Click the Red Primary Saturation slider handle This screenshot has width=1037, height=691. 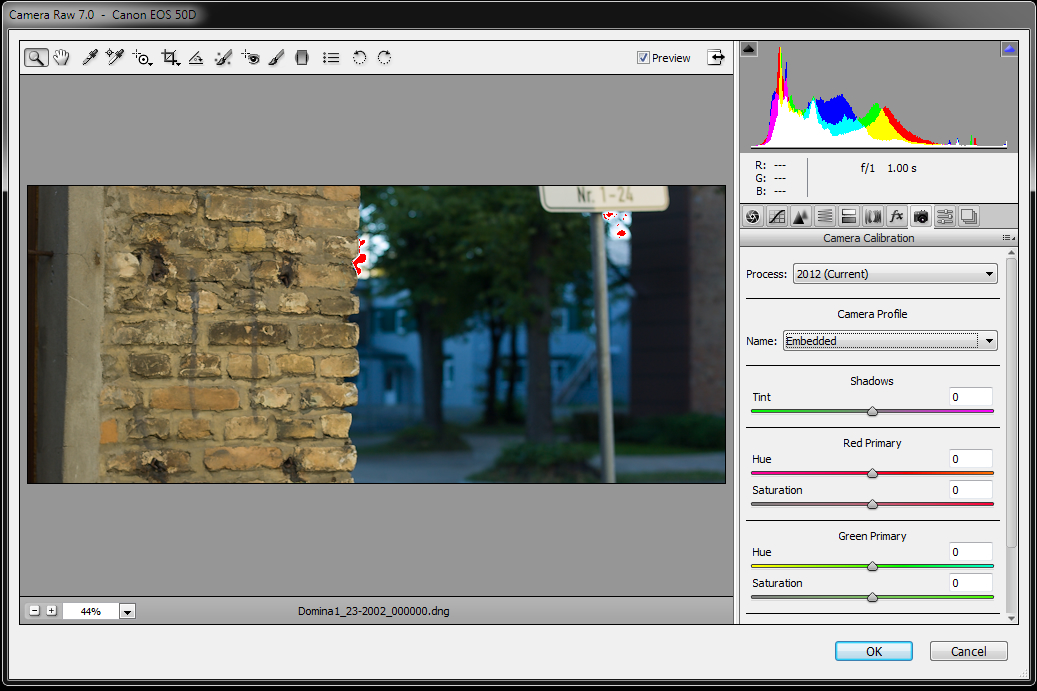[x=872, y=505]
